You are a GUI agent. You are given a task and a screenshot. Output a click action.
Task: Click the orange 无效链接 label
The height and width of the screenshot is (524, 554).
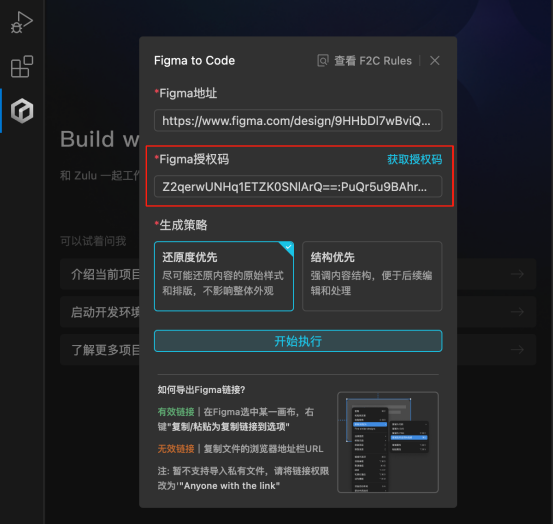pos(176,449)
